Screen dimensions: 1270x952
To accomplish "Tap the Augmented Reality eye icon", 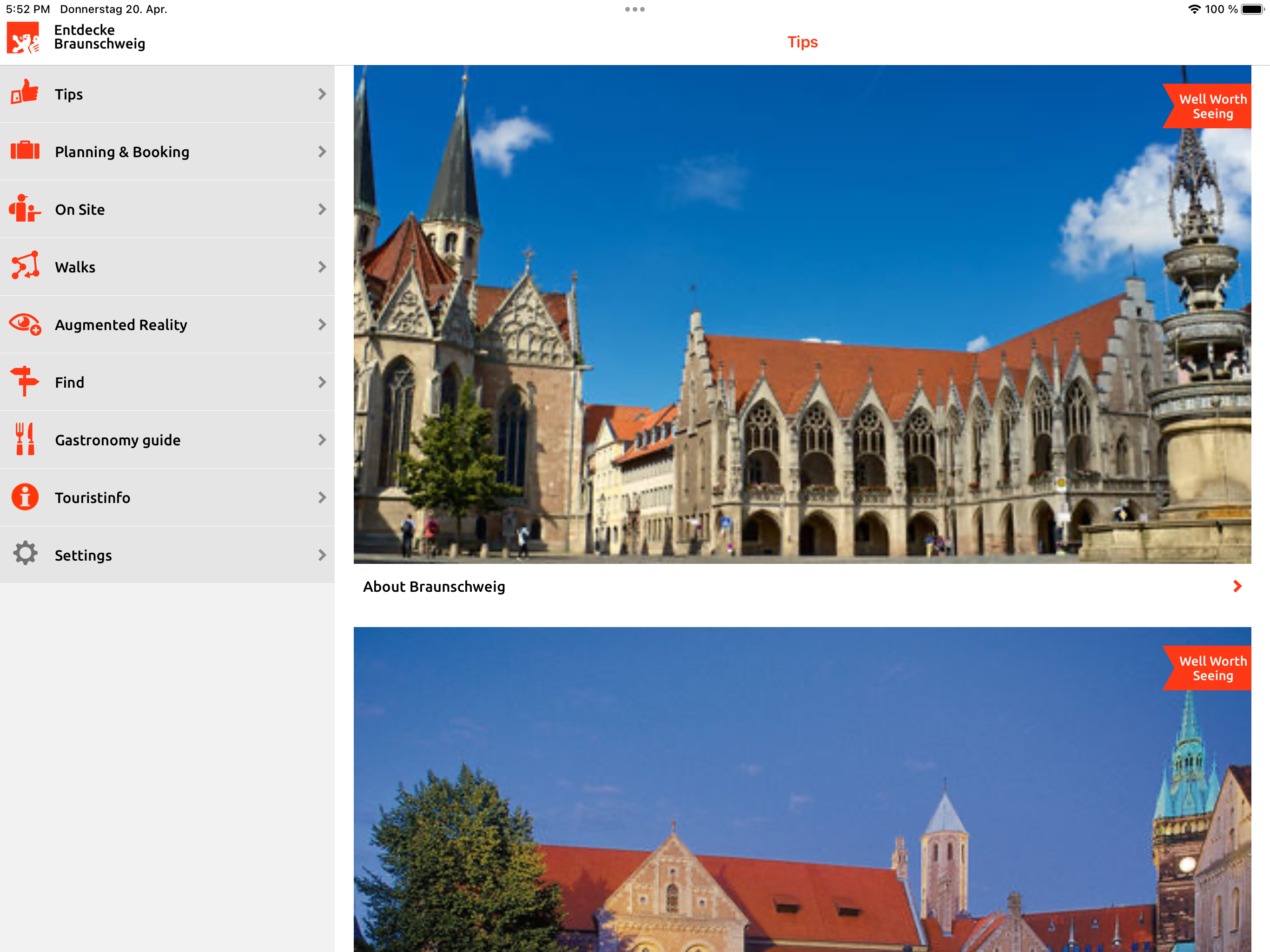I will click(25, 324).
